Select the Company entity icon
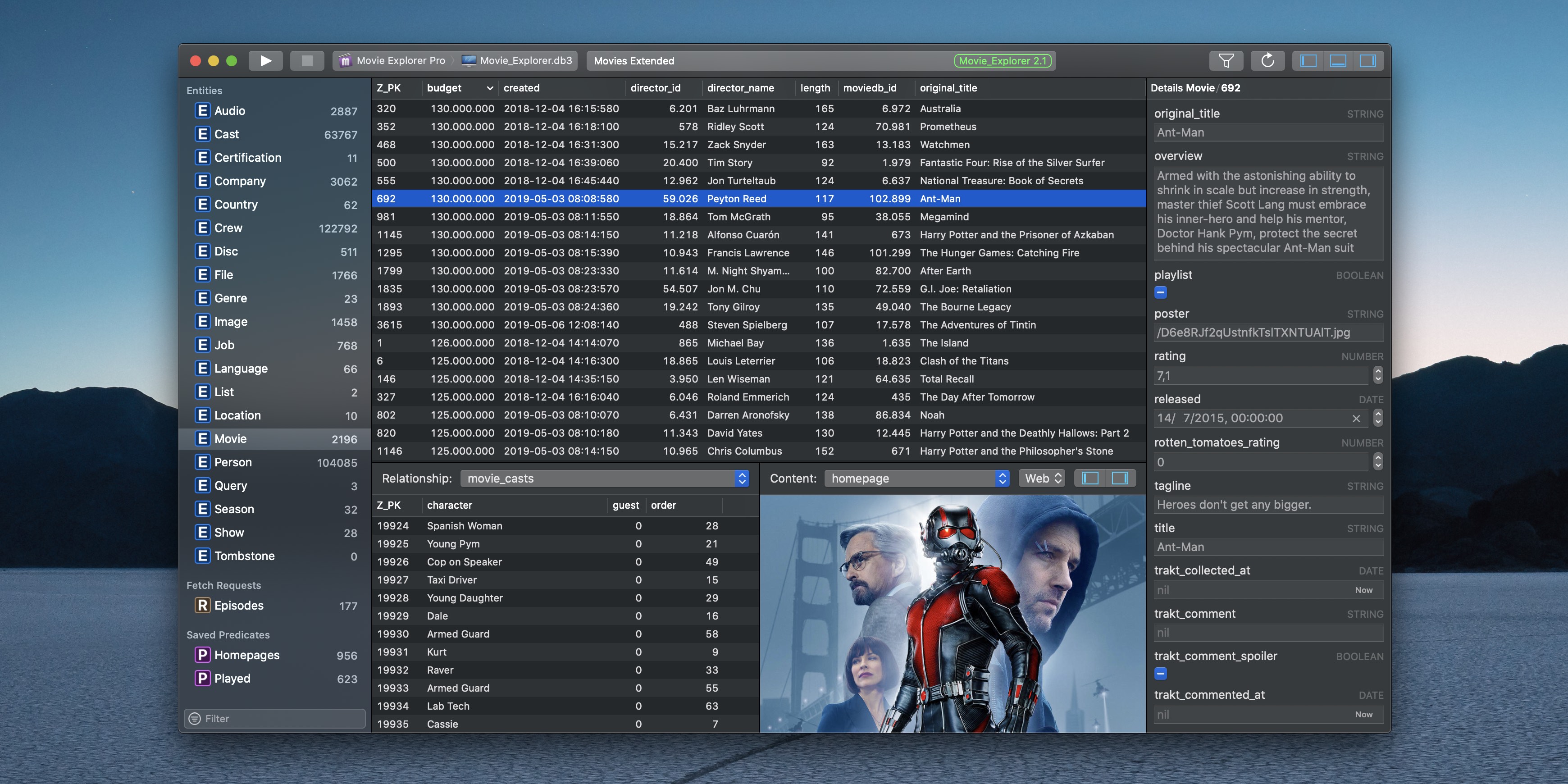 [x=203, y=181]
